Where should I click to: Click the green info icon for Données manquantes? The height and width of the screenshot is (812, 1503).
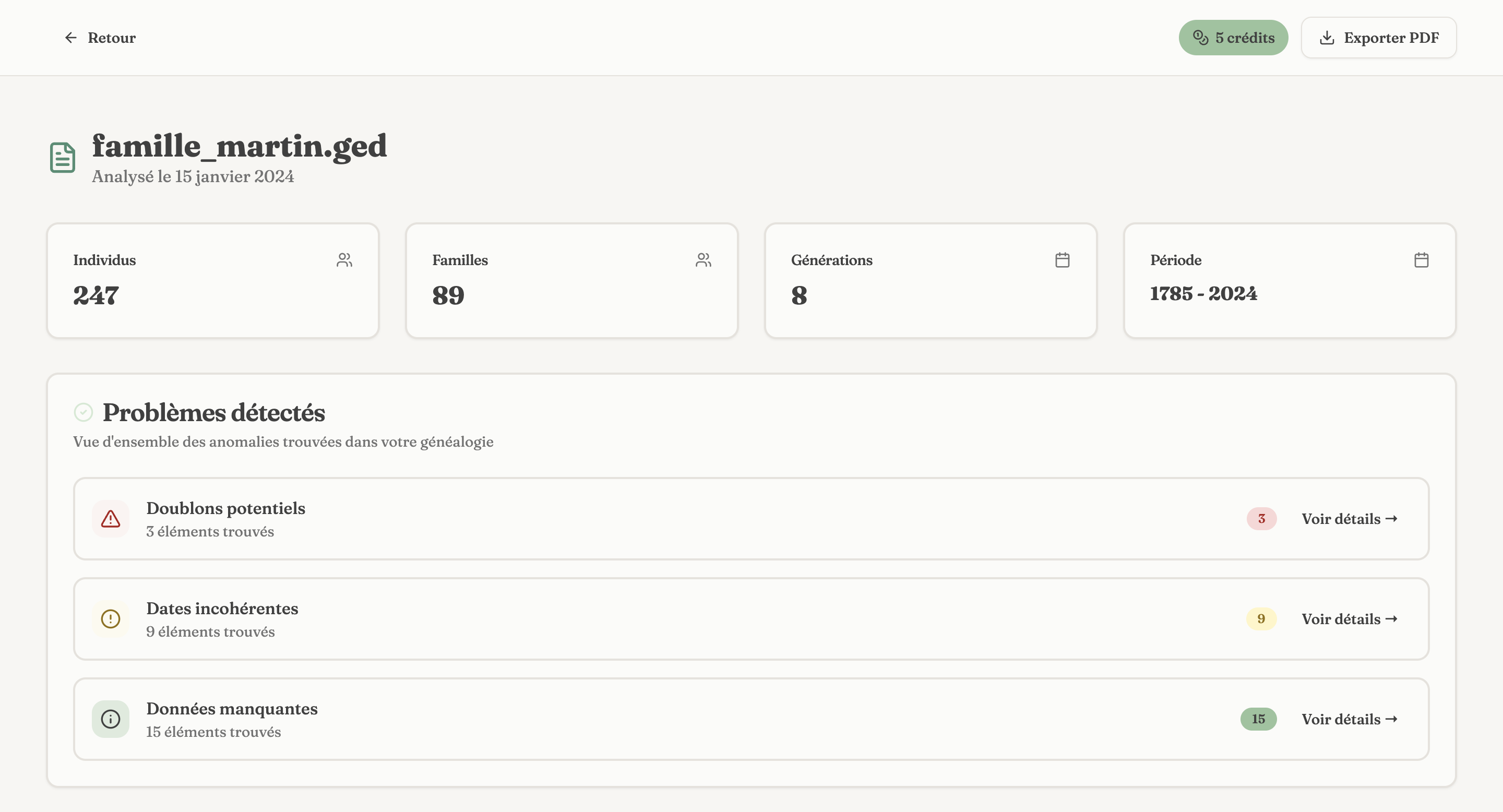click(x=110, y=719)
